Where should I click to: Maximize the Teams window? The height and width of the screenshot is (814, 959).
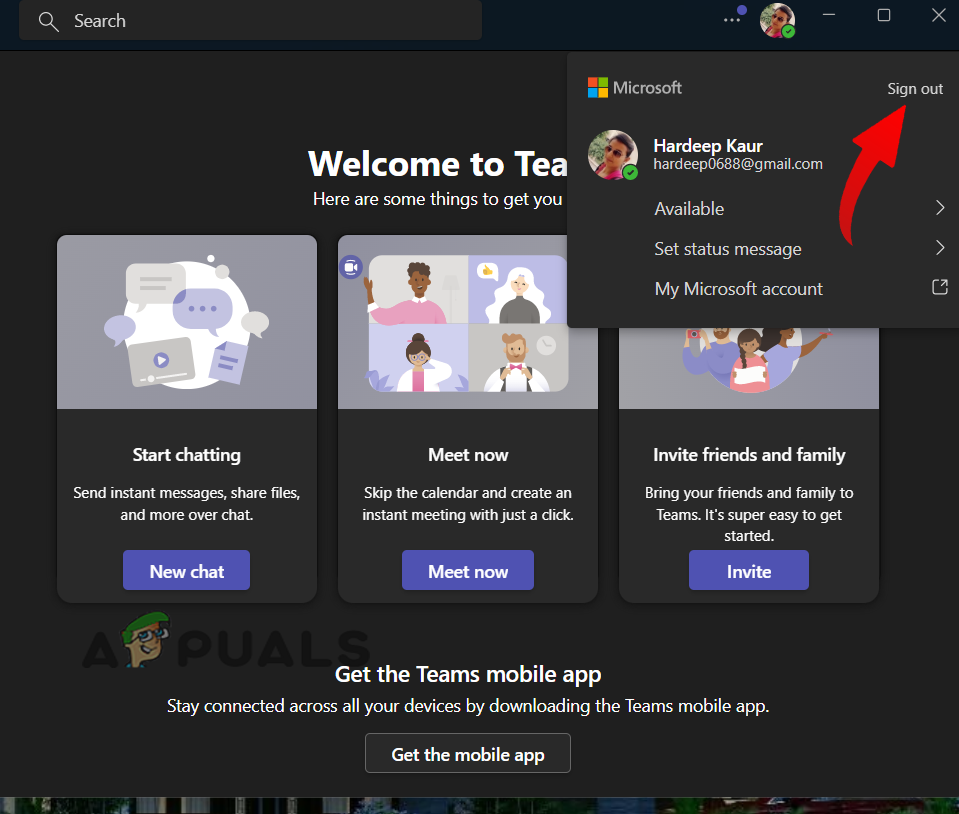click(884, 15)
